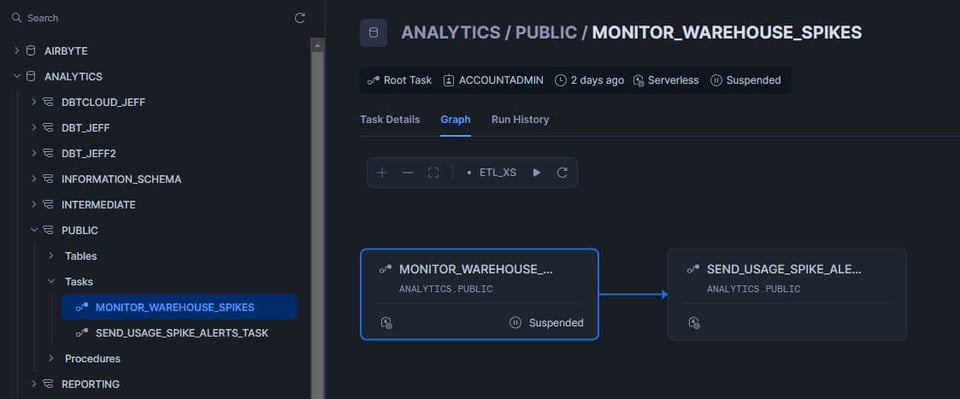Switch to the Run History tab

pos(520,119)
